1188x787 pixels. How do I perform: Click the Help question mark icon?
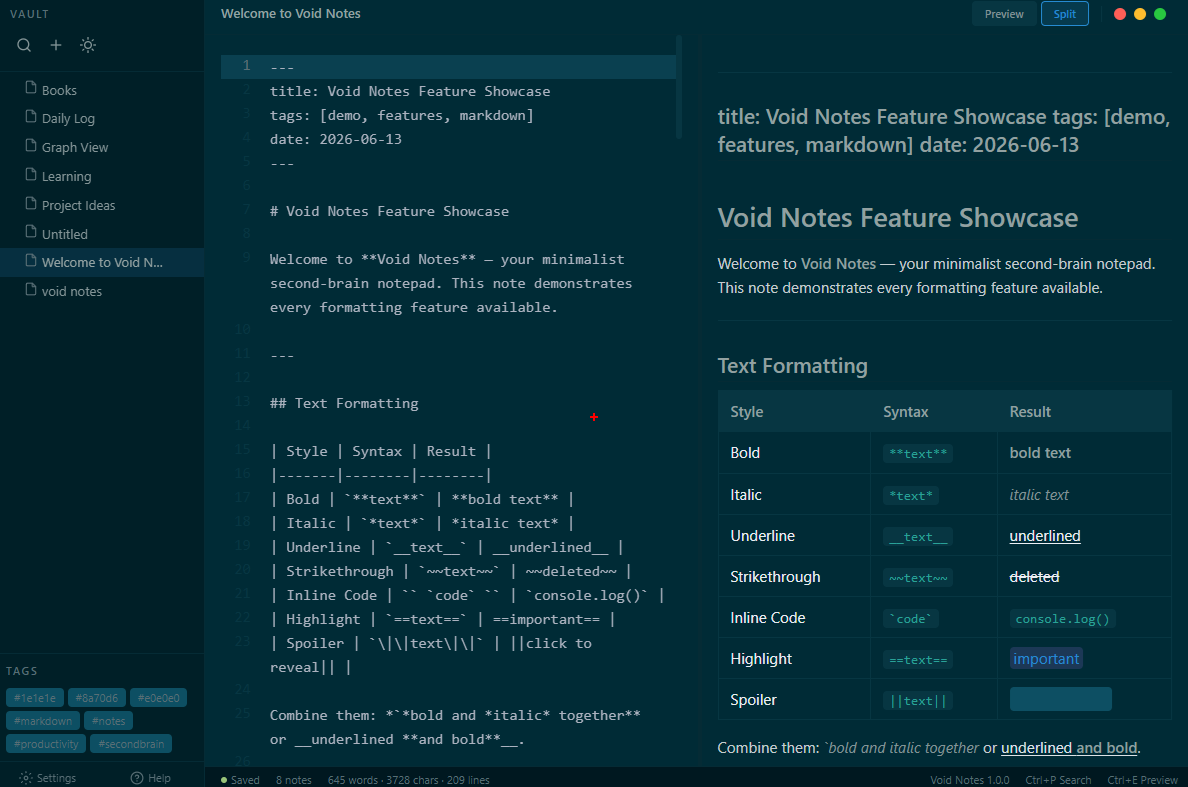[x=137, y=778]
